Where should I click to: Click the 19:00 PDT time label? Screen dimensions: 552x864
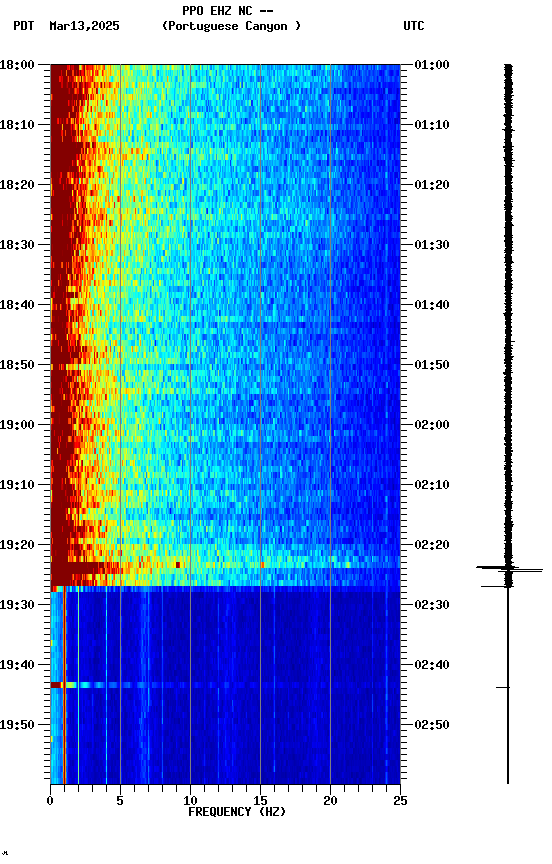(x=17, y=425)
